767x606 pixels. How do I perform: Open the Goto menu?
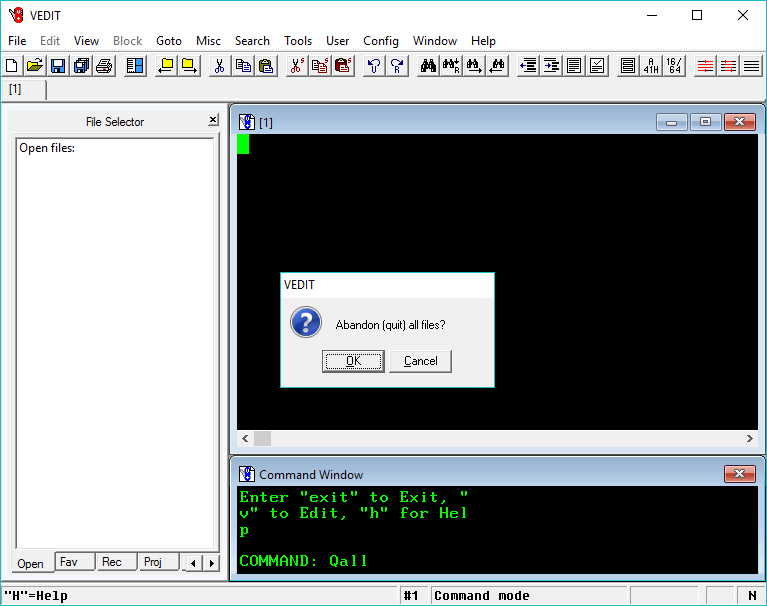coord(169,41)
